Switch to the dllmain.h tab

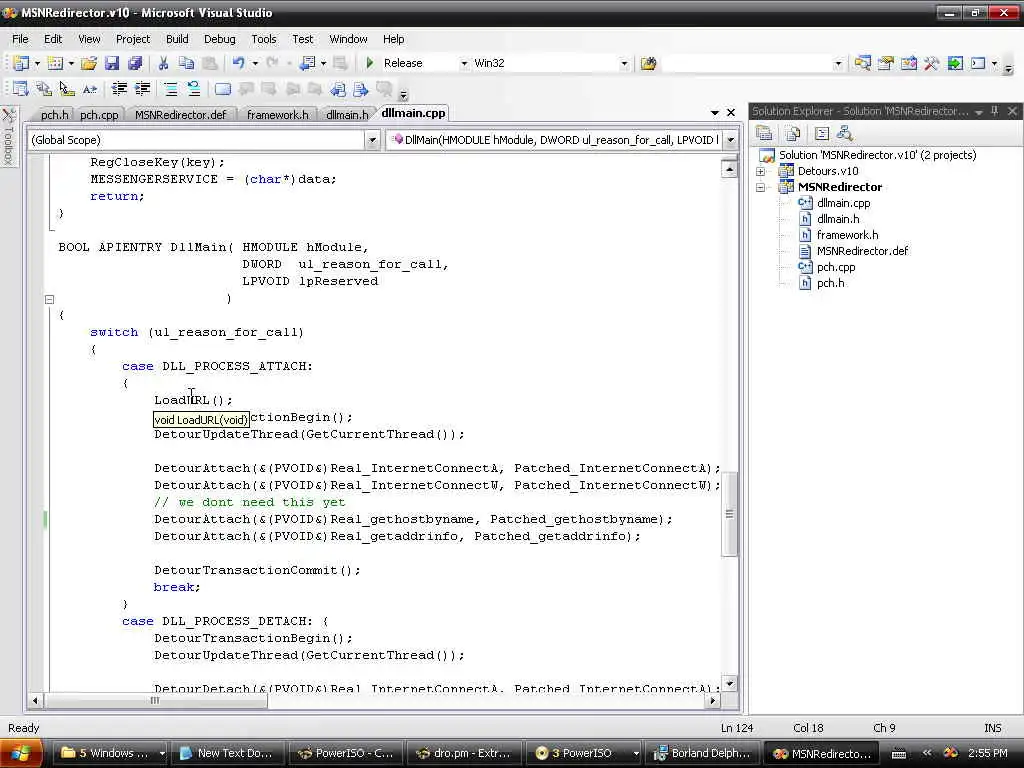347,115
